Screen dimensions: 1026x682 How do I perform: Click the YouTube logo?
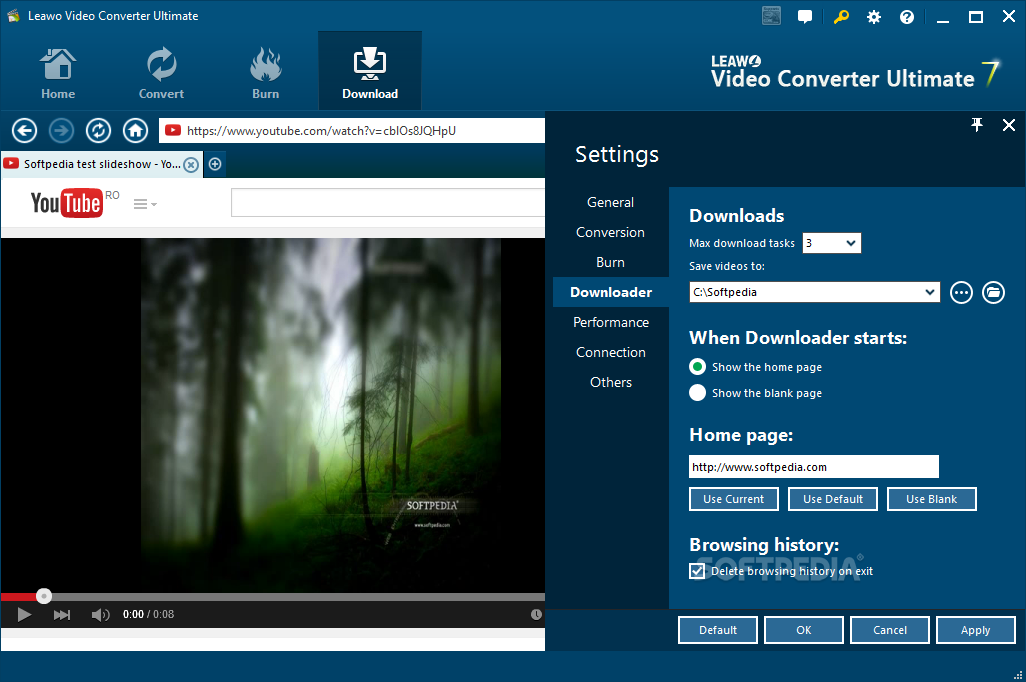pyautogui.click(x=66, y=203)
